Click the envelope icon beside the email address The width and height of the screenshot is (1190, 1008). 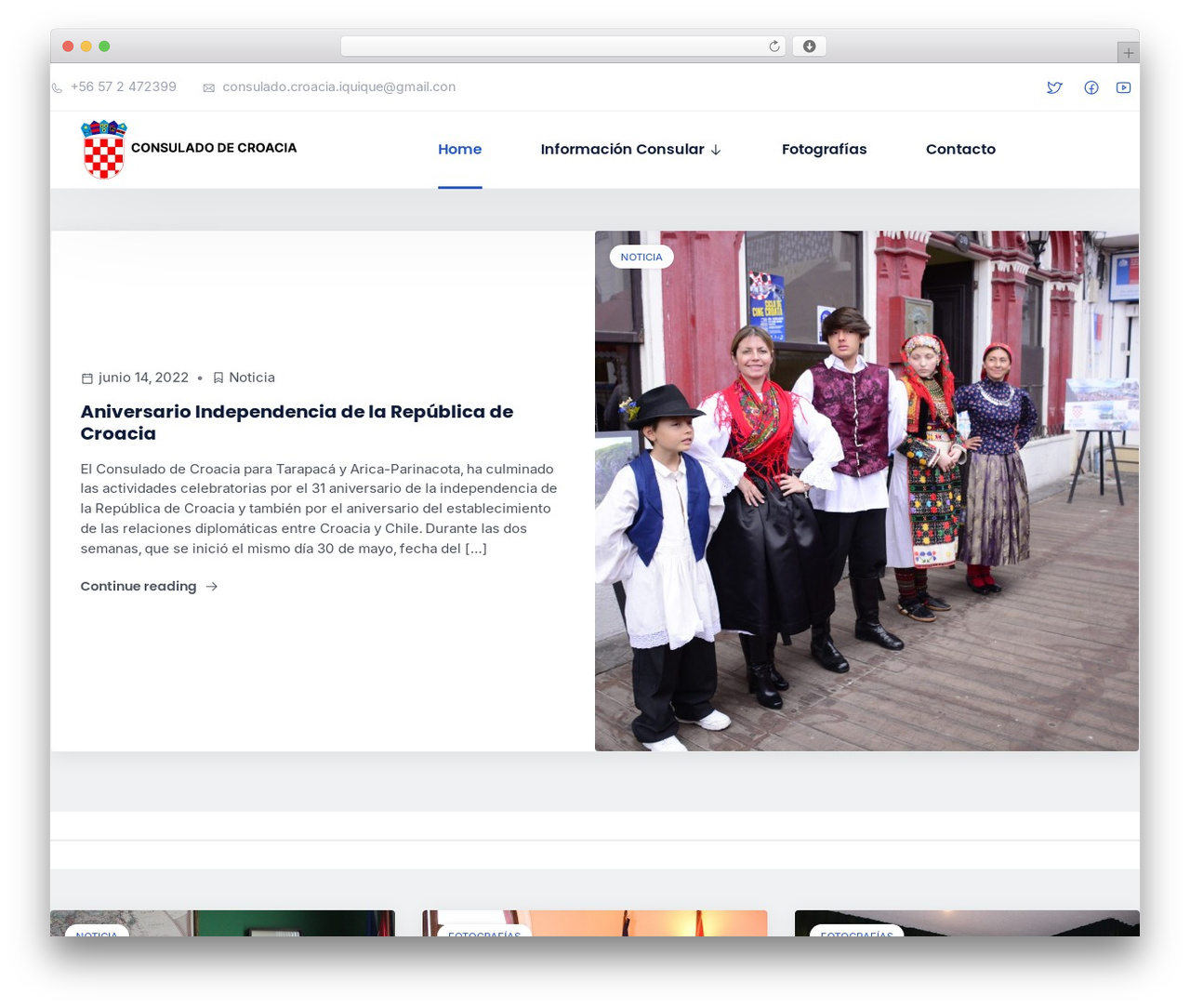point(209,87)
